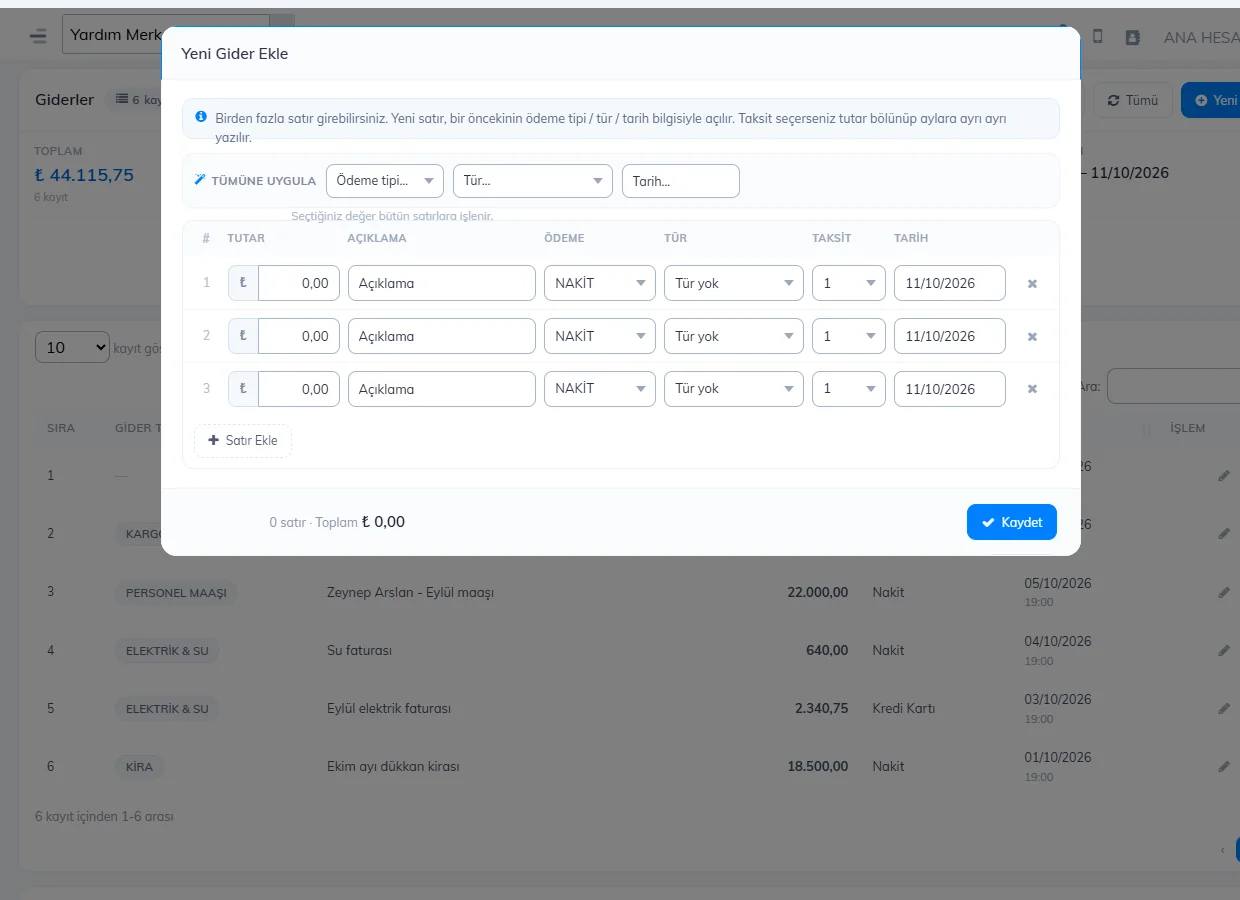Remove the third row via x icon
The height and width of the screenshot is (900, 1240).
1032,389
